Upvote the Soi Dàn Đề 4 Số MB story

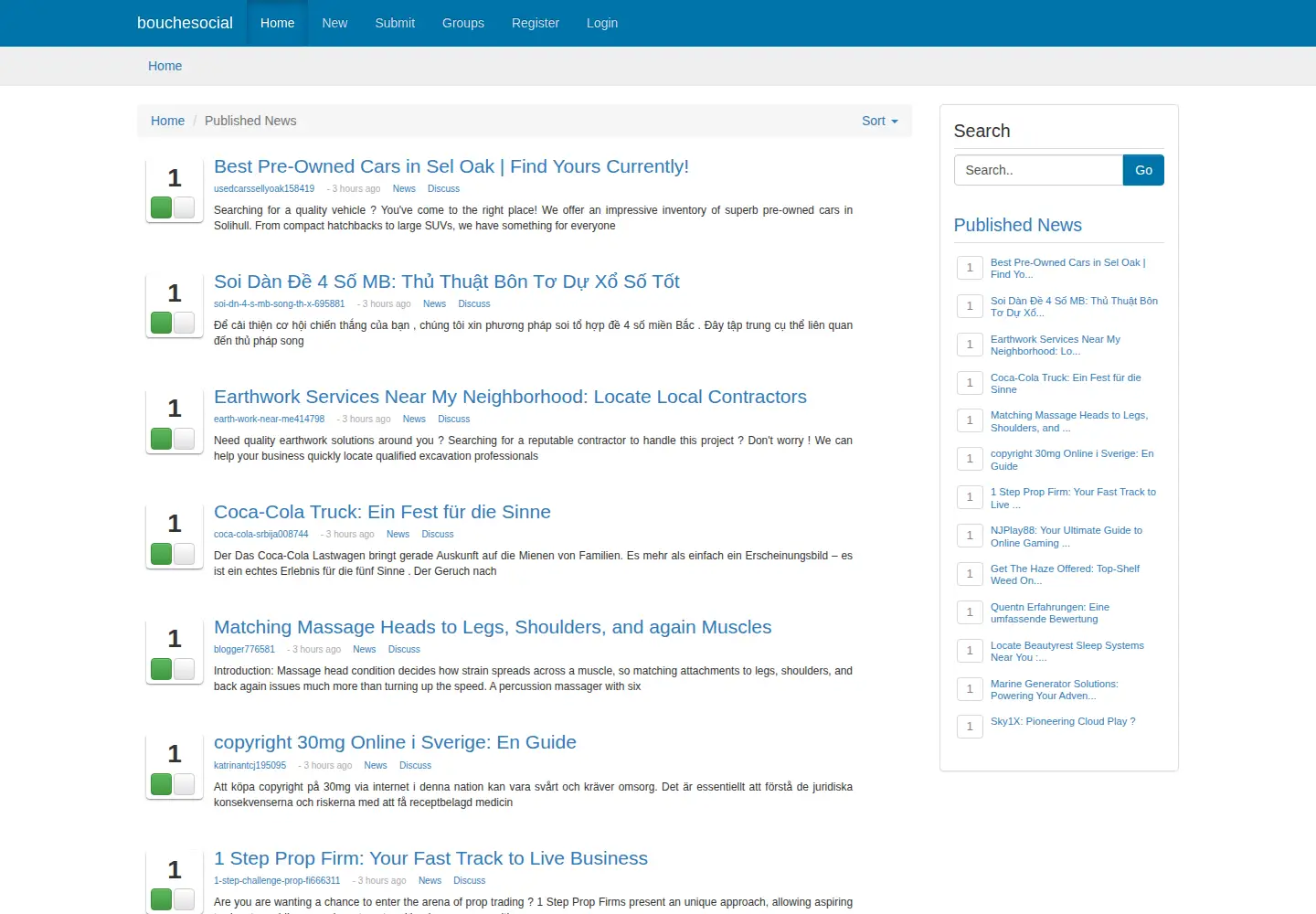(162, 323)
